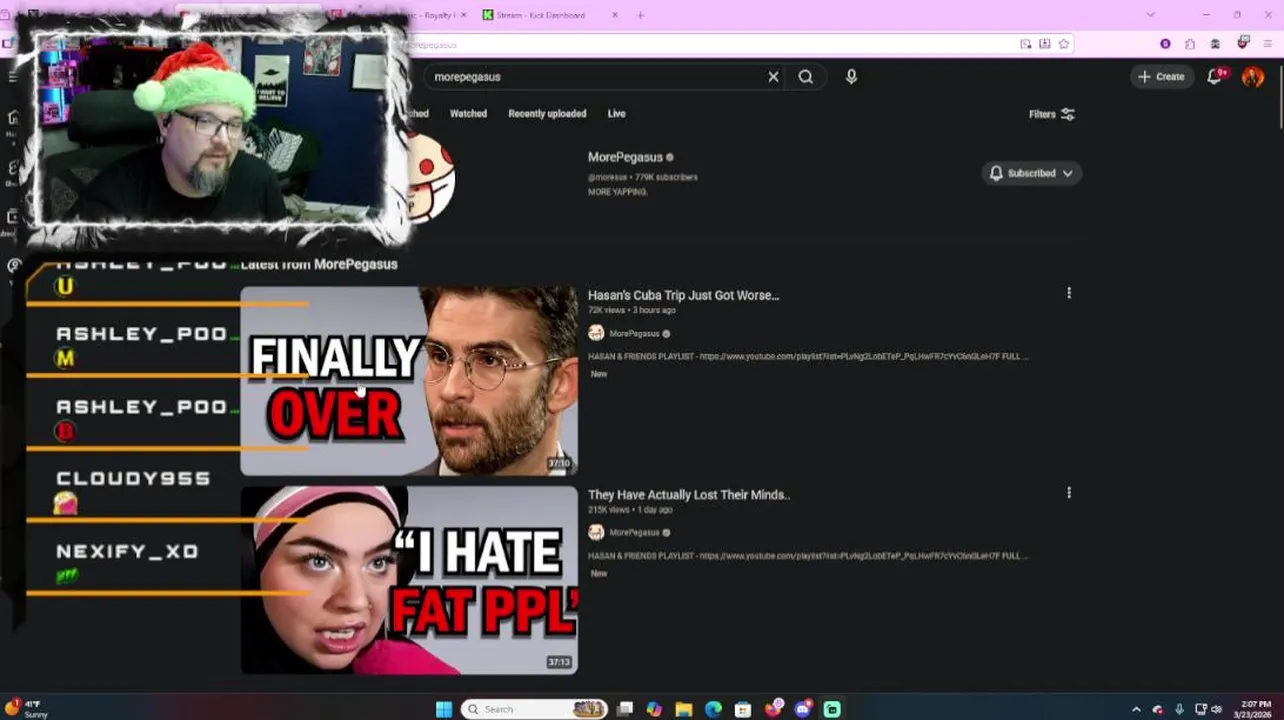This screenshot has height=720, width=1284.
Task: Open the Copilot taskbar icon
Action: [x=654, y=709]
